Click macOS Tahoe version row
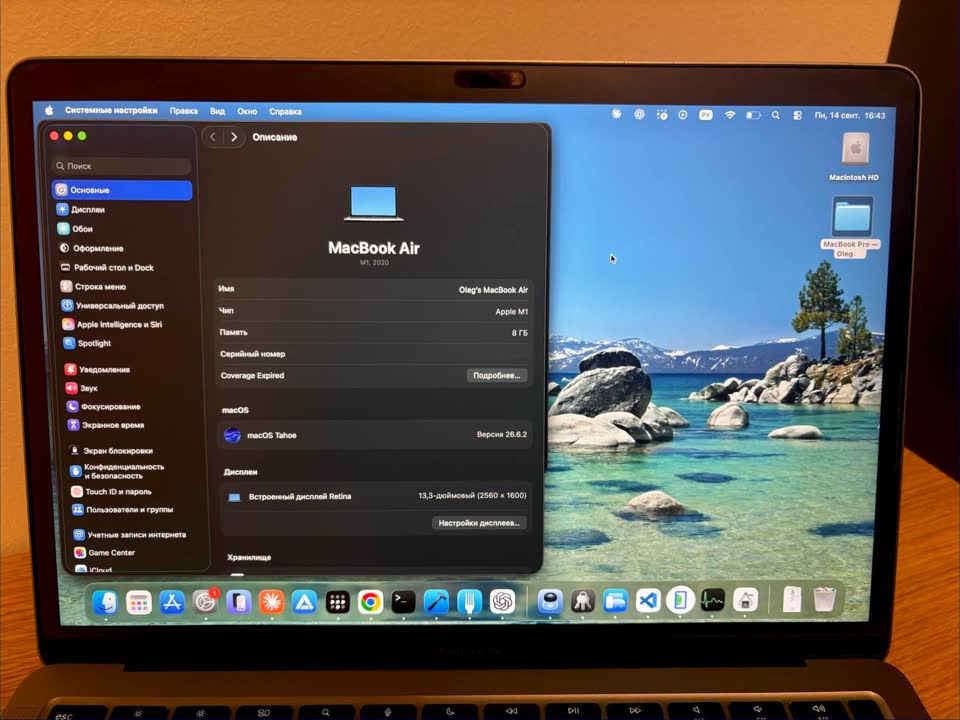Viewport: 960px width, 720px height. 374,435
